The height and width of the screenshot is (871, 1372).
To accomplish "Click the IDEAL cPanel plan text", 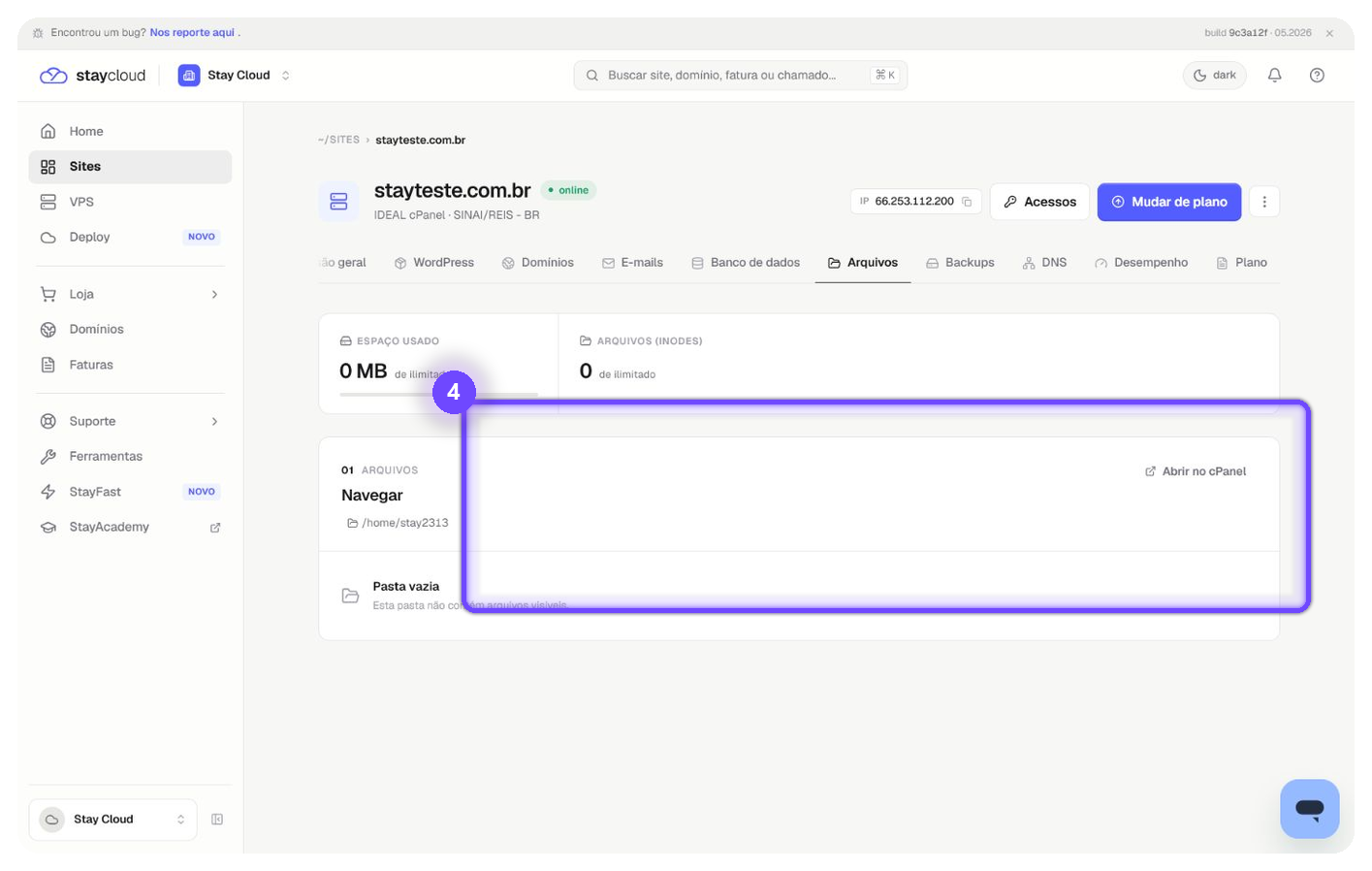I will click(457, 215).
